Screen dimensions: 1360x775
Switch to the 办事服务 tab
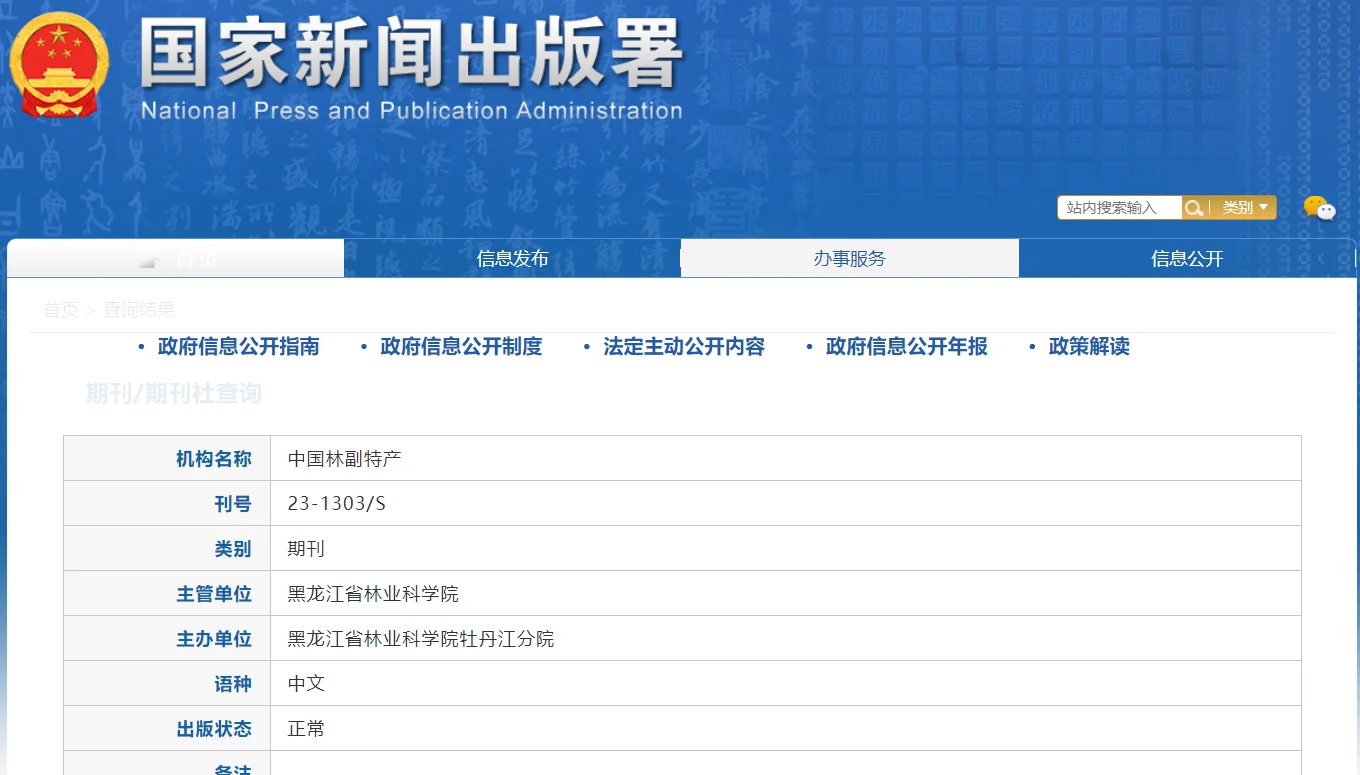[849, 258]
